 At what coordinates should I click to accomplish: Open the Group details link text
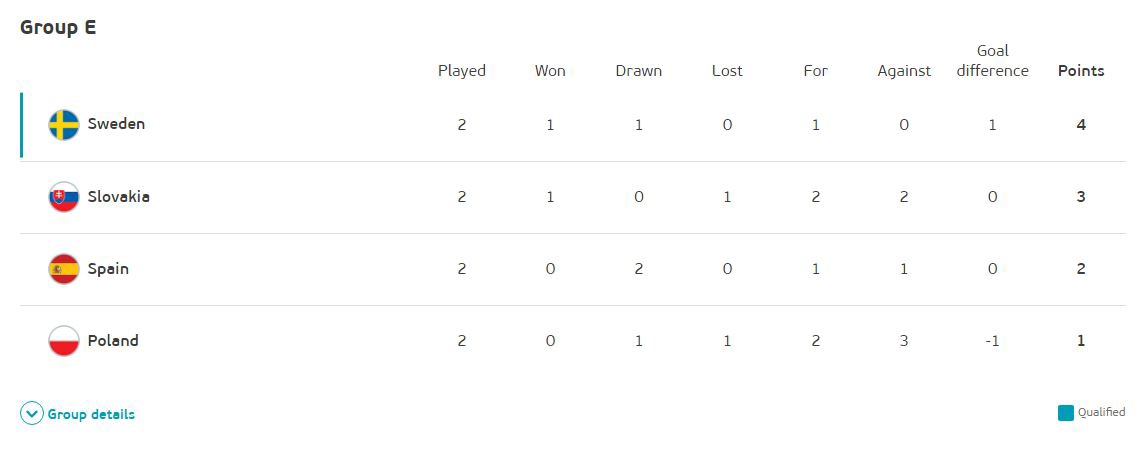click(x=91, y=414)
